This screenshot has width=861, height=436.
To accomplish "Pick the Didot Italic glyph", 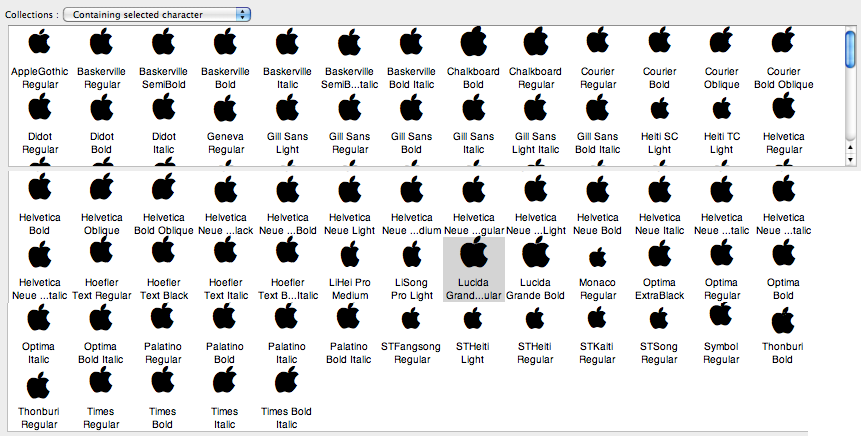I will point(163,108).
